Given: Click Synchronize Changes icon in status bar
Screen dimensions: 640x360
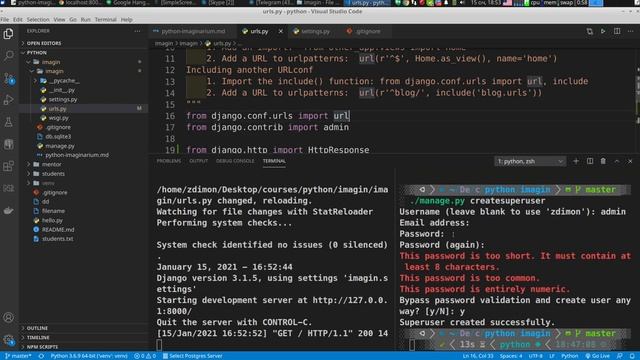Looking at the screenshot, I should coord(41,356).
